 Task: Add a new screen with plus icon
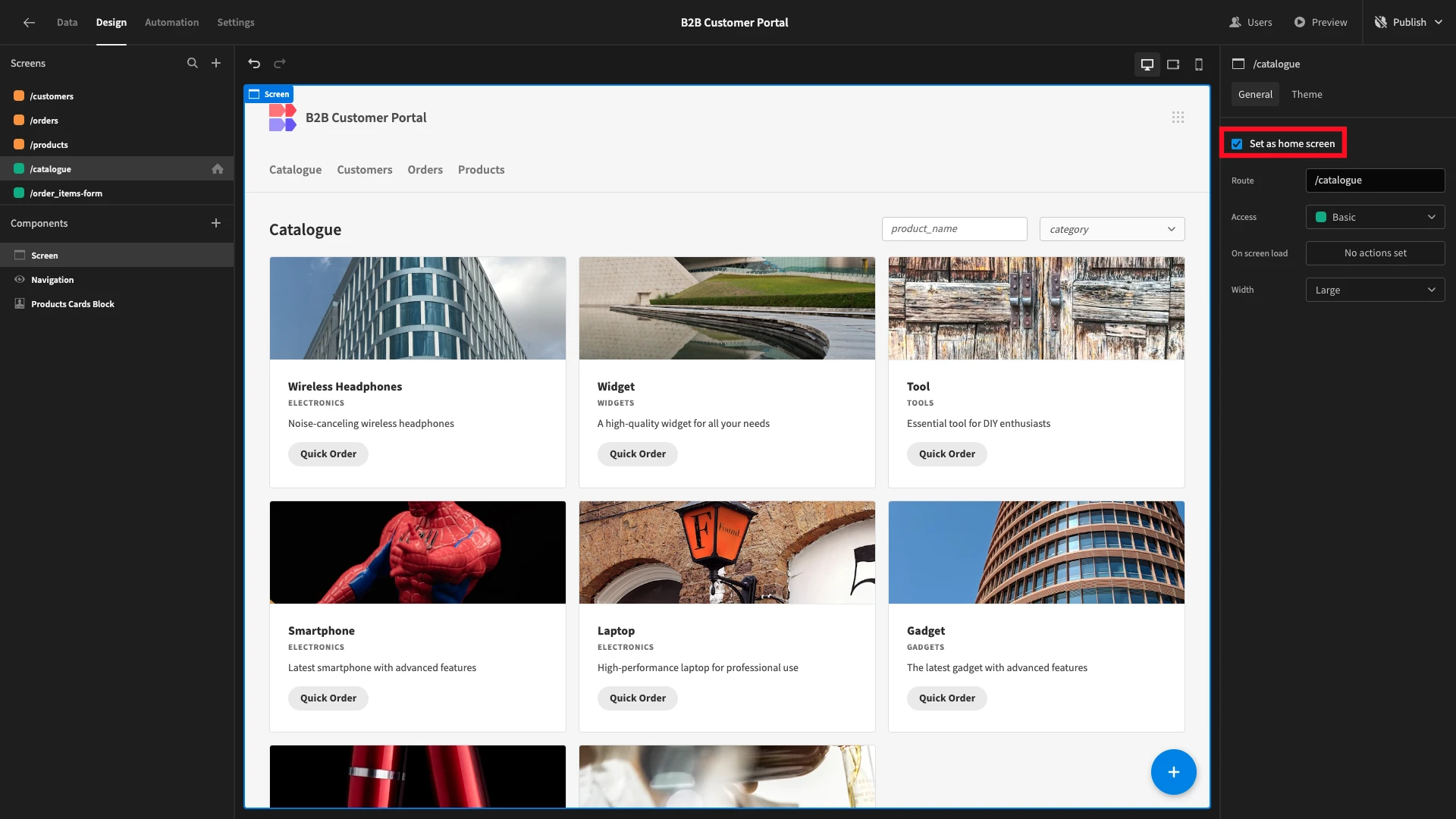coord(216,63)
